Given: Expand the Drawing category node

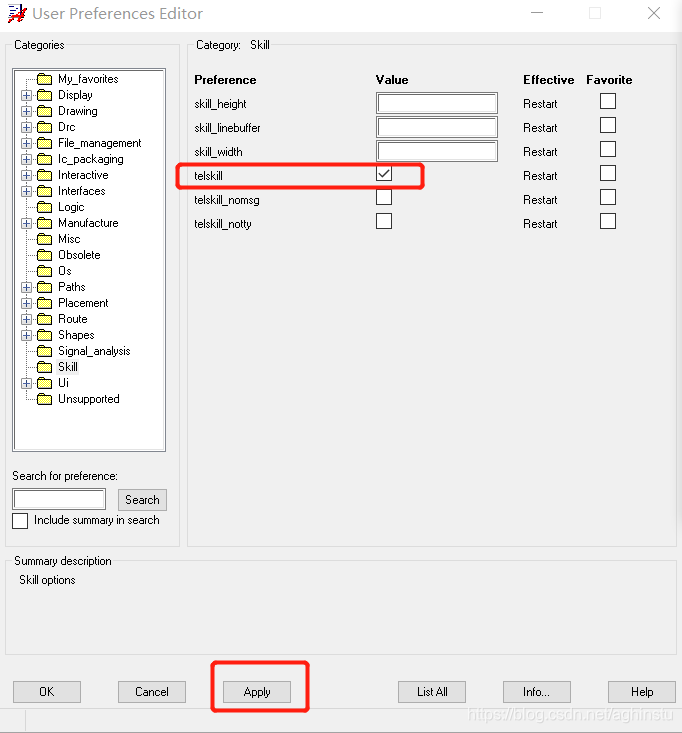Looking at the screenshot, I should click(x=27, y=111).
